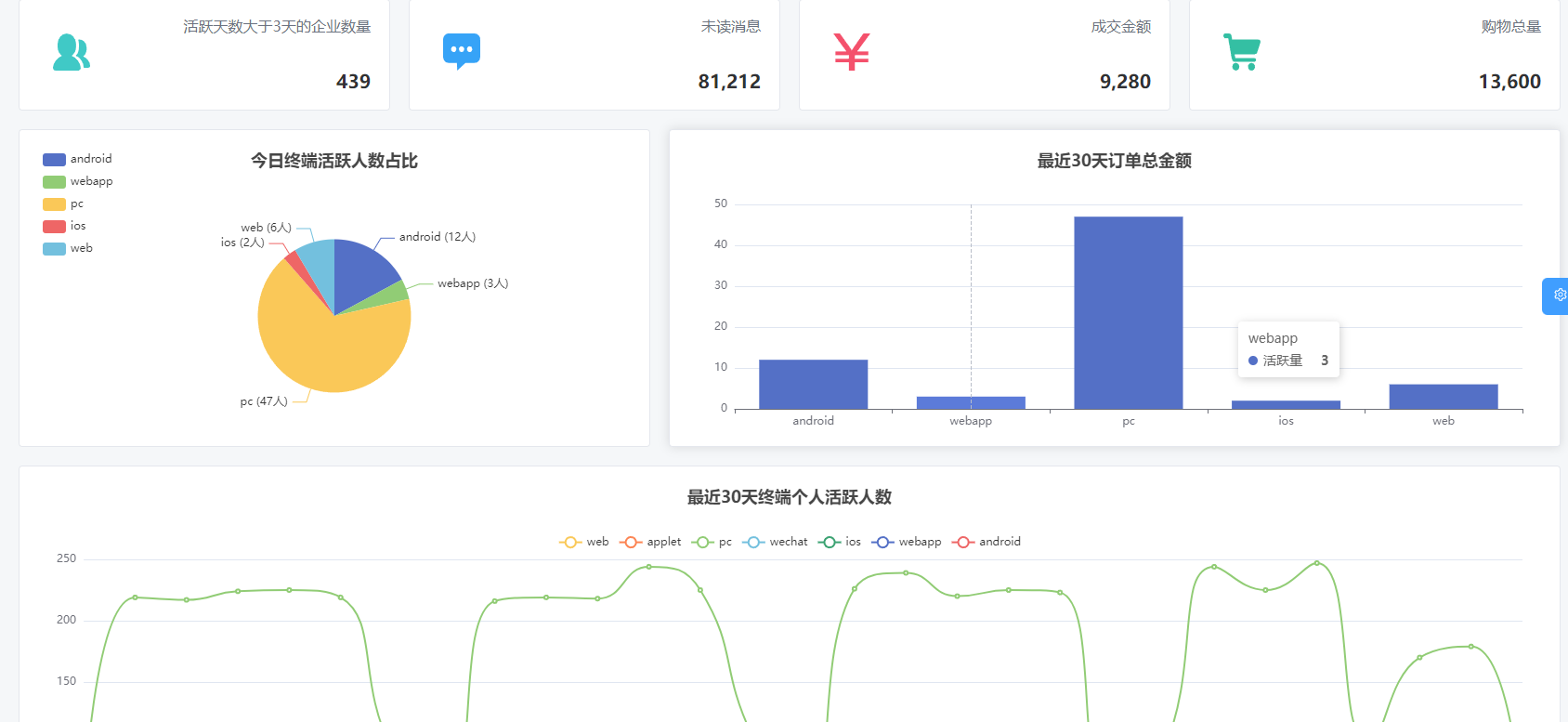Click the 13,600 shopping total value
This screenshot has width=1568, height=722.
click(x=1509, y=82)
